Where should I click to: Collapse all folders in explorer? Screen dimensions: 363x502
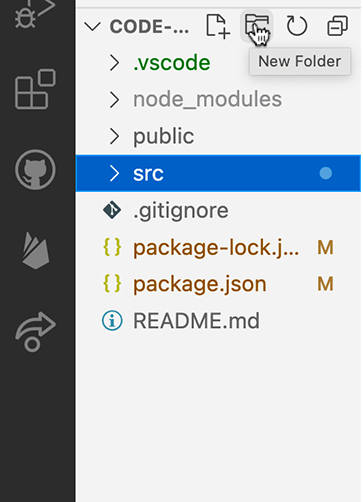pos(337,26)
